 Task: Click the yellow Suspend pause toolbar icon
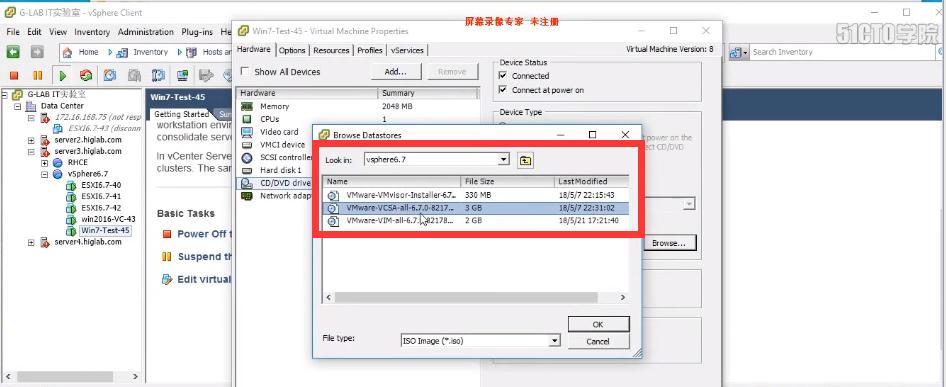(x=37, y=75)
